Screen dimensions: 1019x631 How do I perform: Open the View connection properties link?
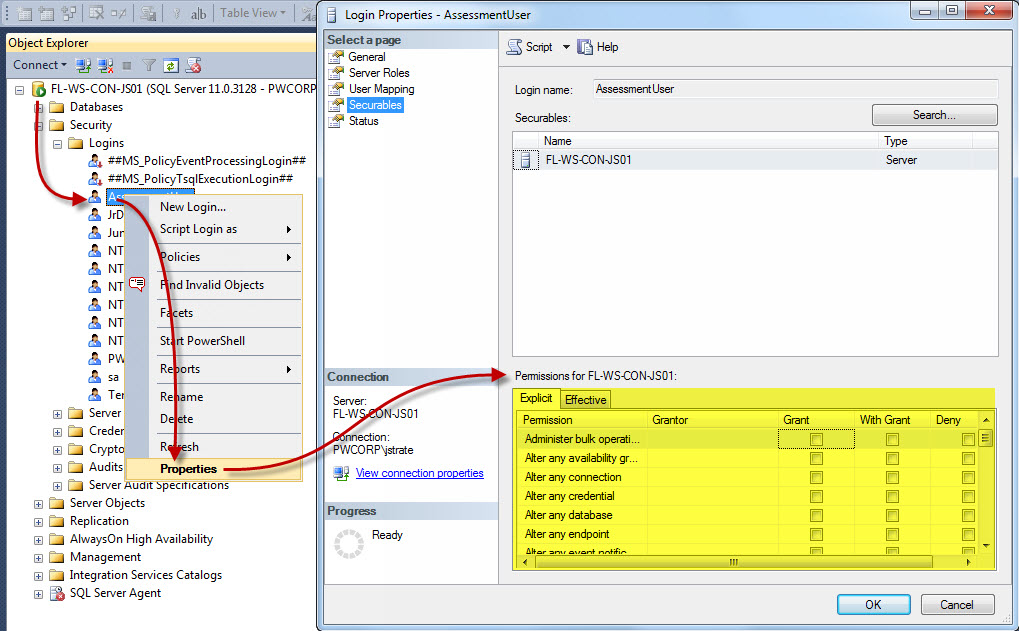(x=419, y=473)
